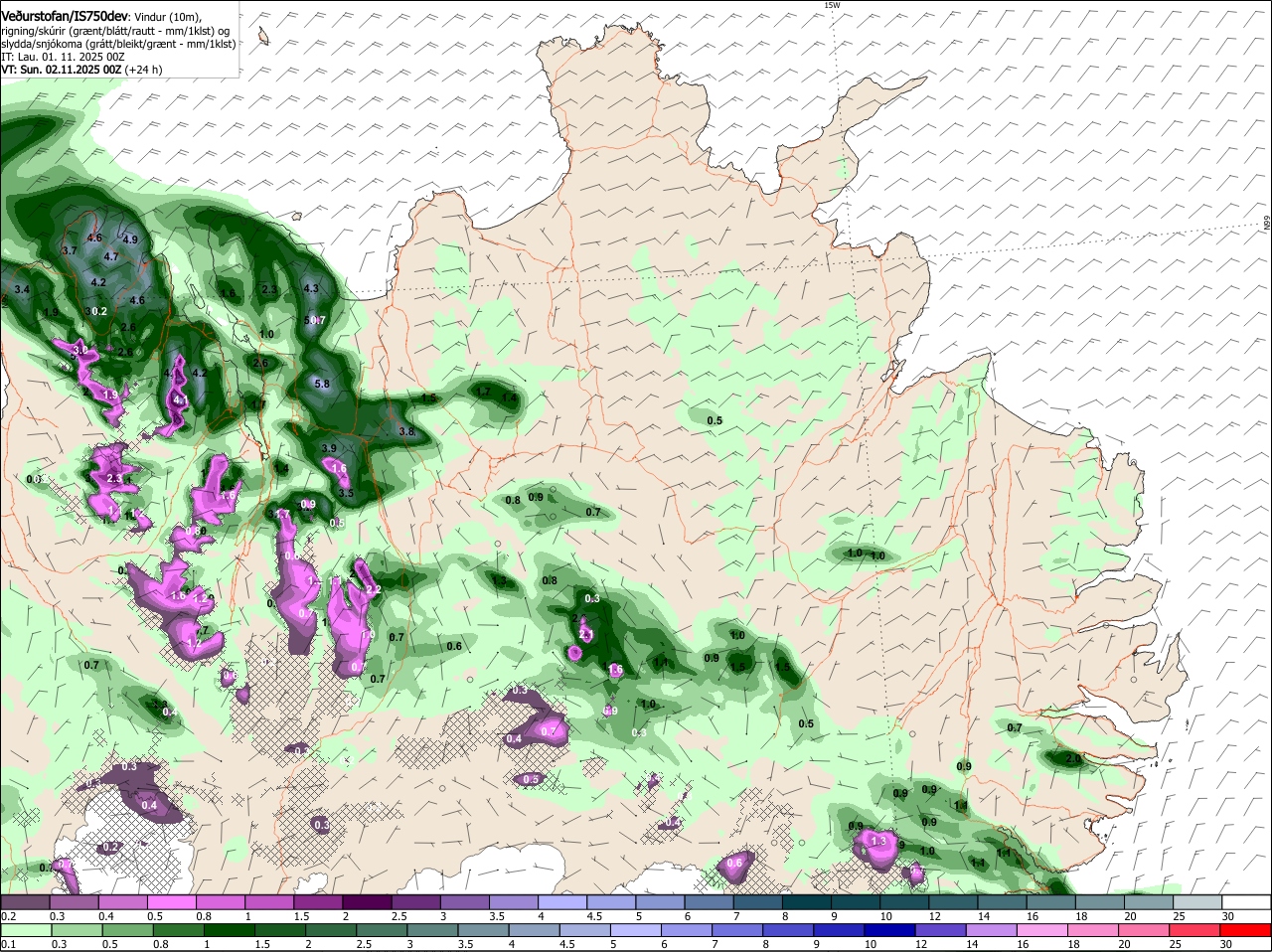
Task: Click the dull purple 0.2–0.3 swatch in top legend
Action: [x=25, y=901]
